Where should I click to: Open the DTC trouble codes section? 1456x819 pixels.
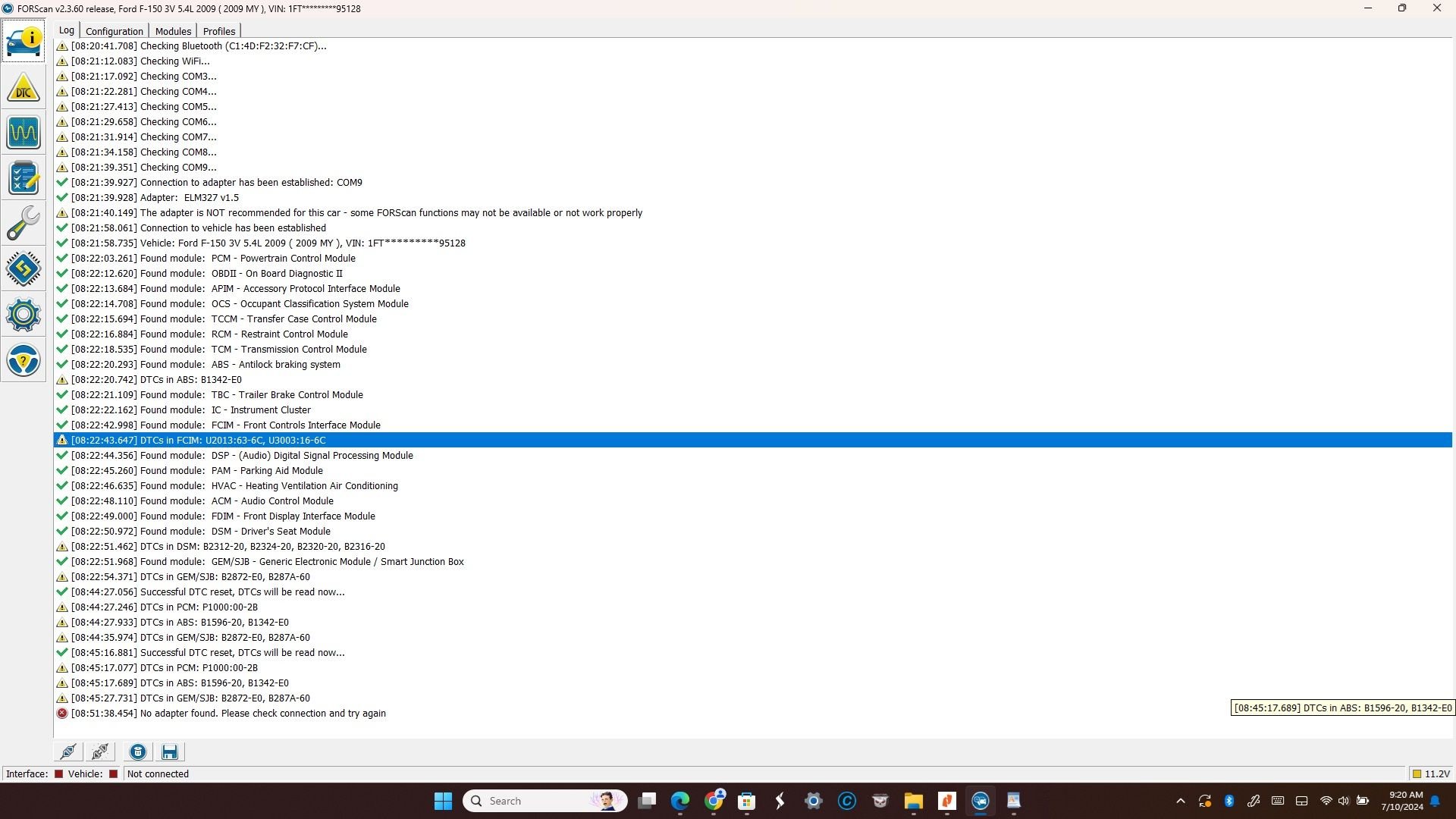pyautogui.click(x=24, y=88)
